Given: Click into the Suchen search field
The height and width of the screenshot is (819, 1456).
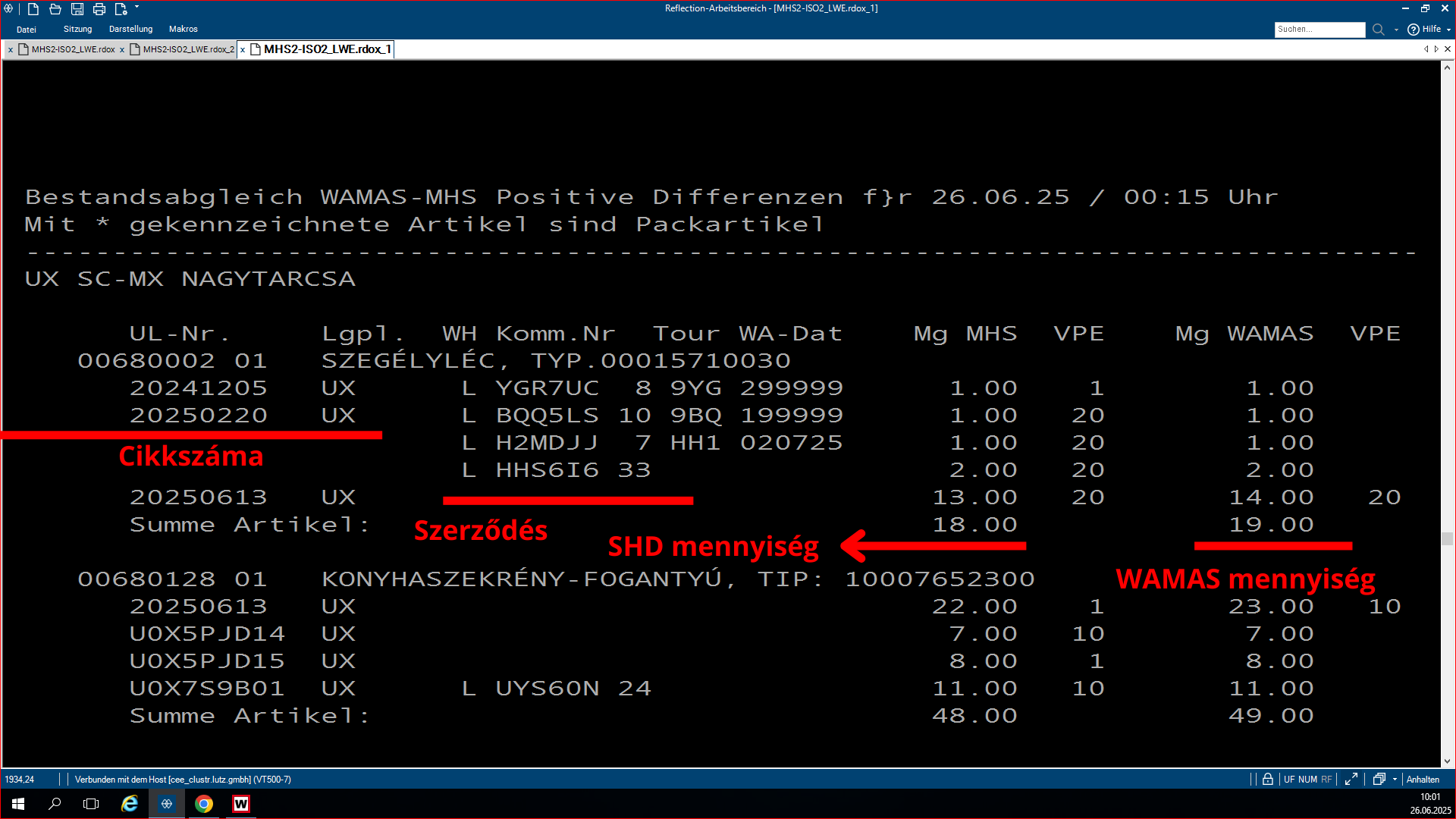Looking at the screenshot, I should 1319,30.
